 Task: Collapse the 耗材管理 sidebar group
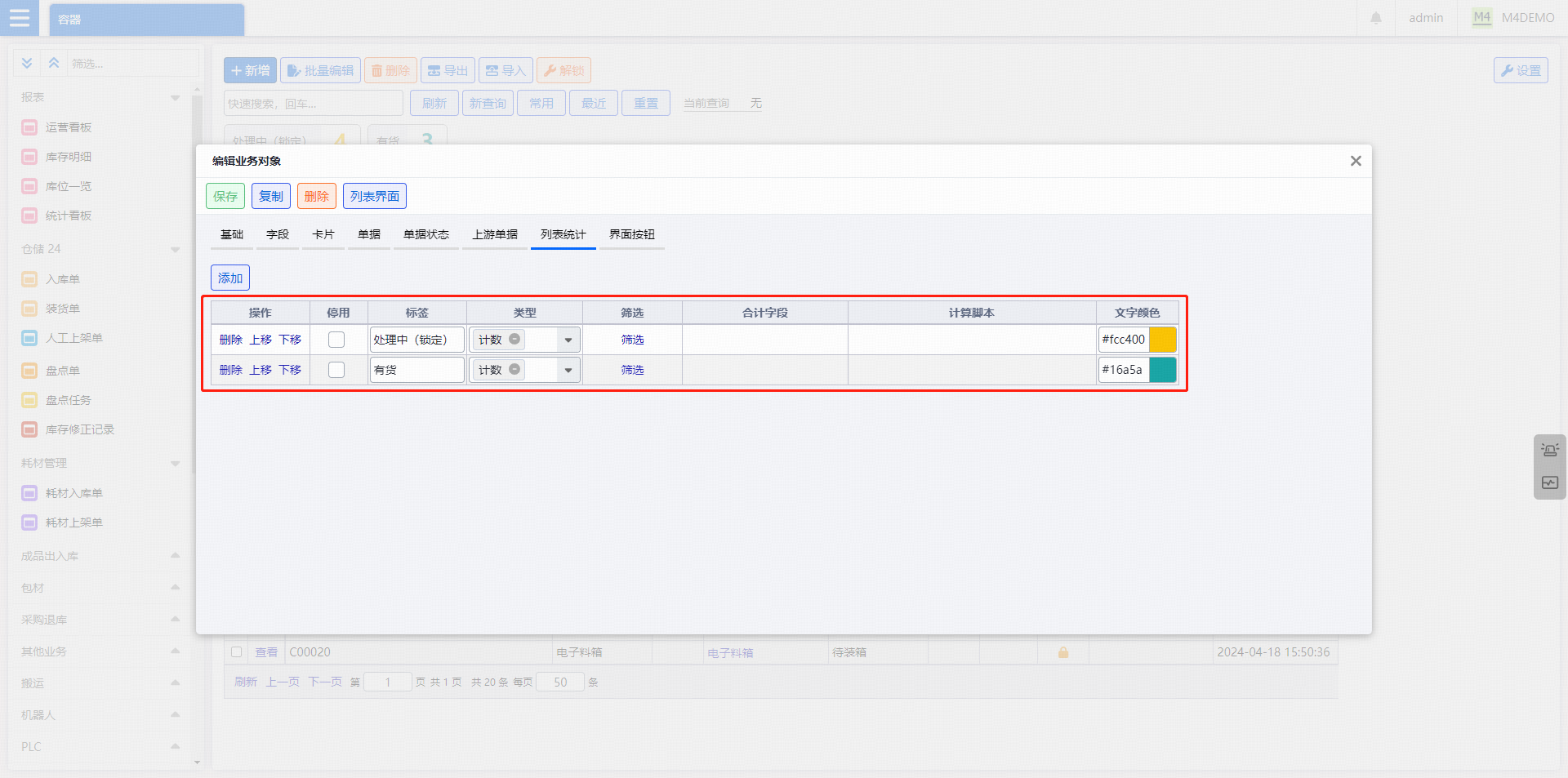point(175,463)
